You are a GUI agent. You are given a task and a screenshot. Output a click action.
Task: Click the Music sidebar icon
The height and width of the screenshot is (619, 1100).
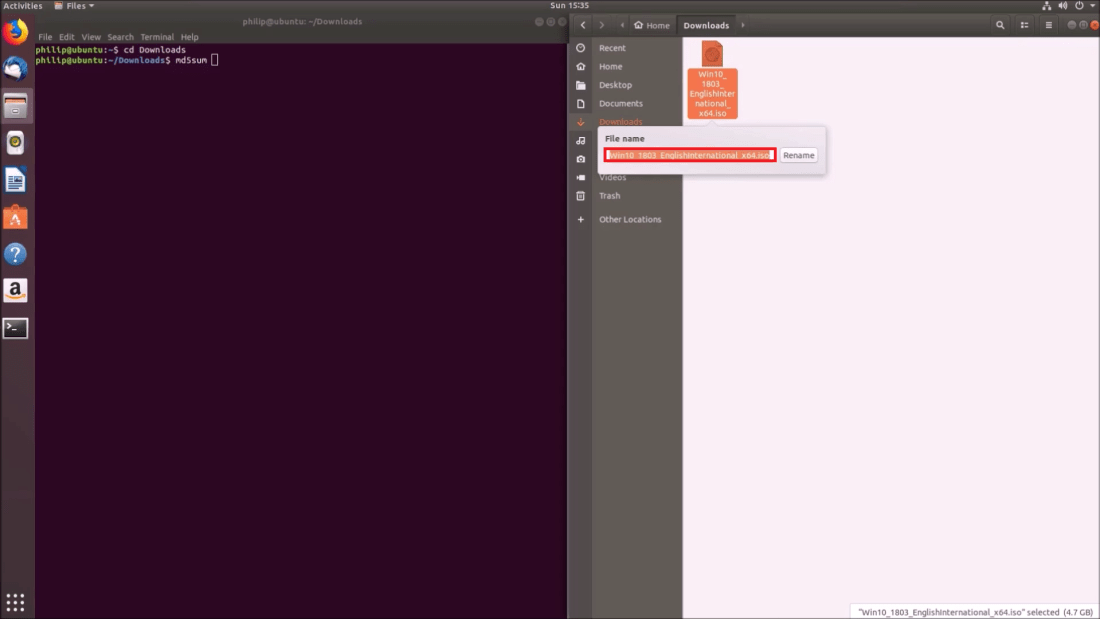pyautogui.click(x=581, y=140)
